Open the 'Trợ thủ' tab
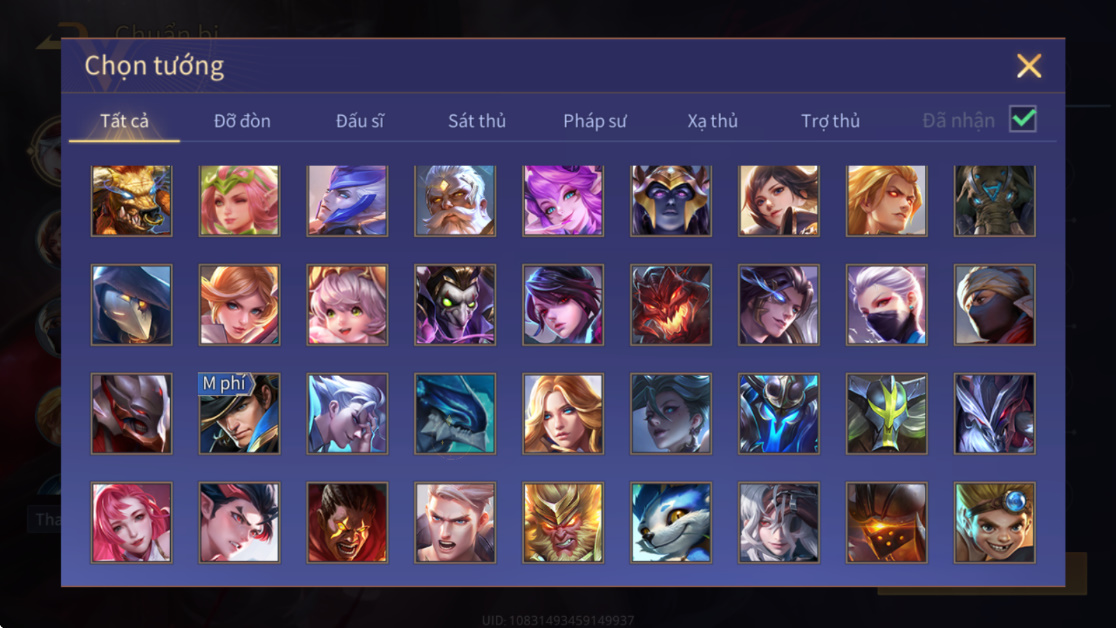The height and width of the screenshot is (628, 1116). [831, 121]
